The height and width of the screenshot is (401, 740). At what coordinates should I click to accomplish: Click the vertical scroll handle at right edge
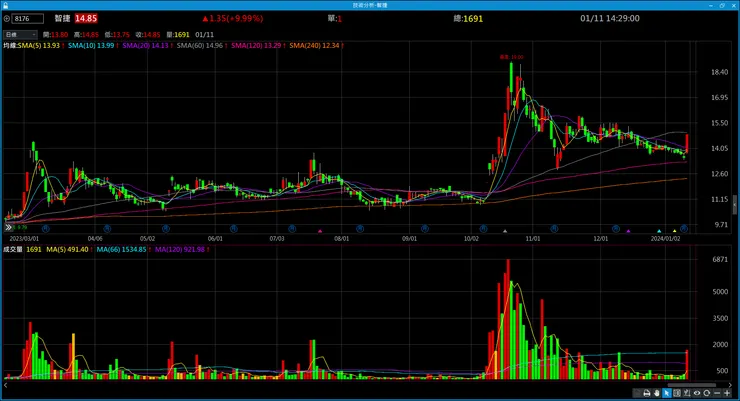click(735, 205)
